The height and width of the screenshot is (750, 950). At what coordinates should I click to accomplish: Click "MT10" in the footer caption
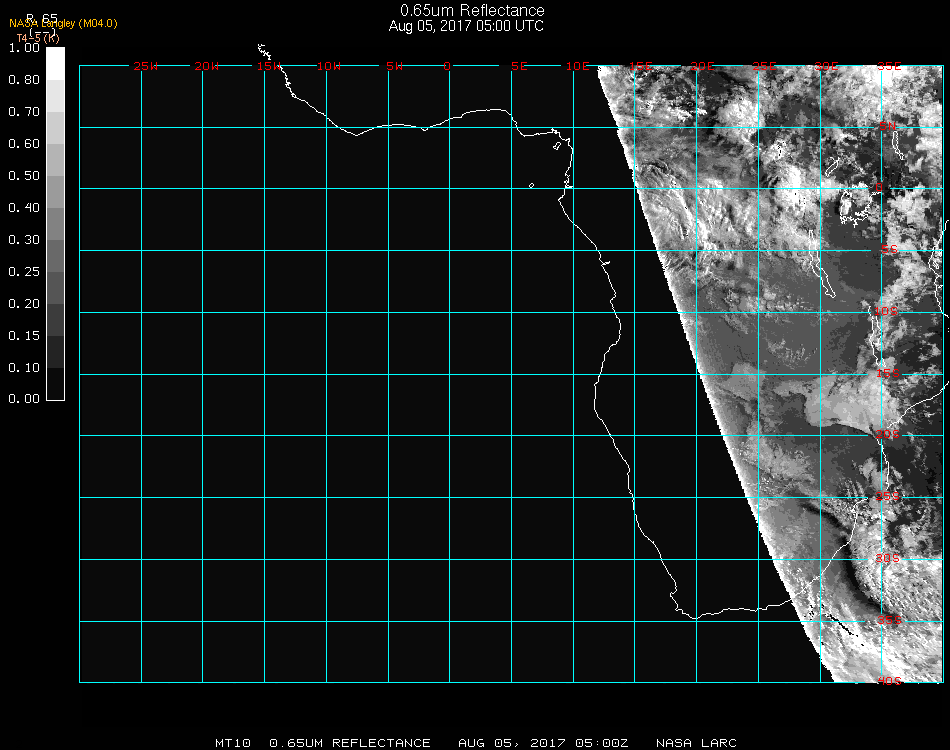point(233,743)
